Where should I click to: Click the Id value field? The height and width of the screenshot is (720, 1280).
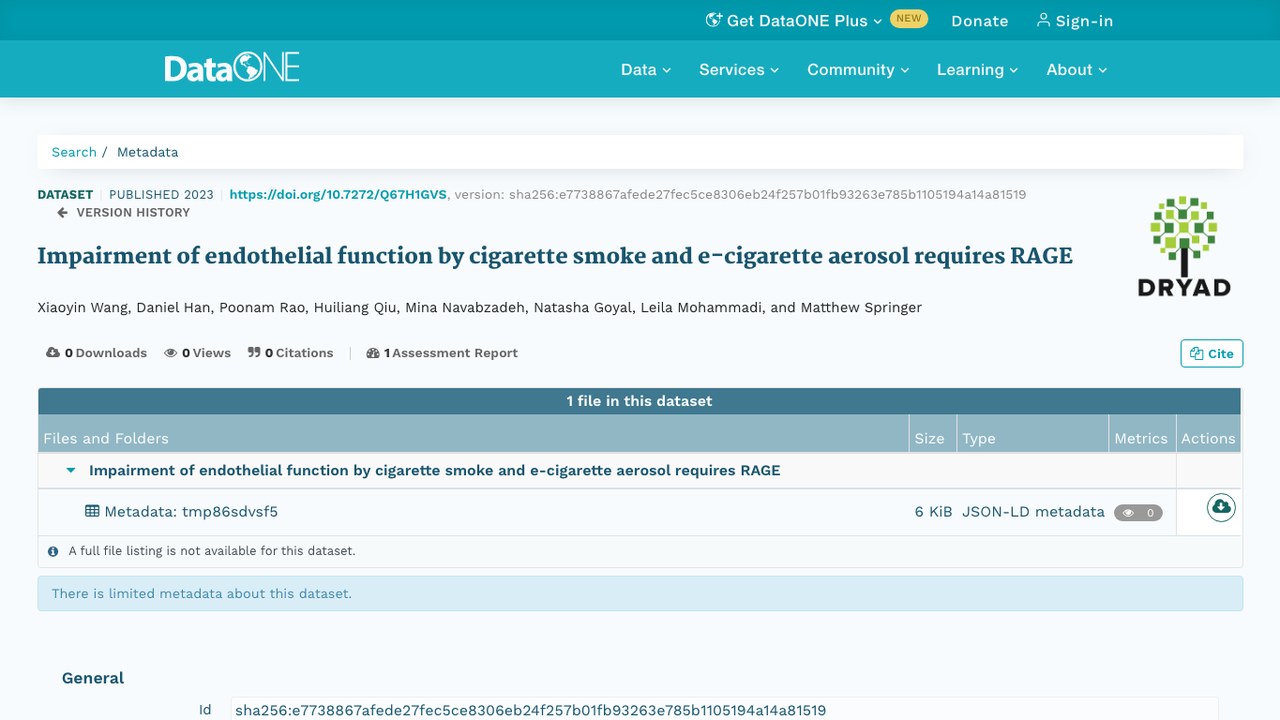[724, 710]
